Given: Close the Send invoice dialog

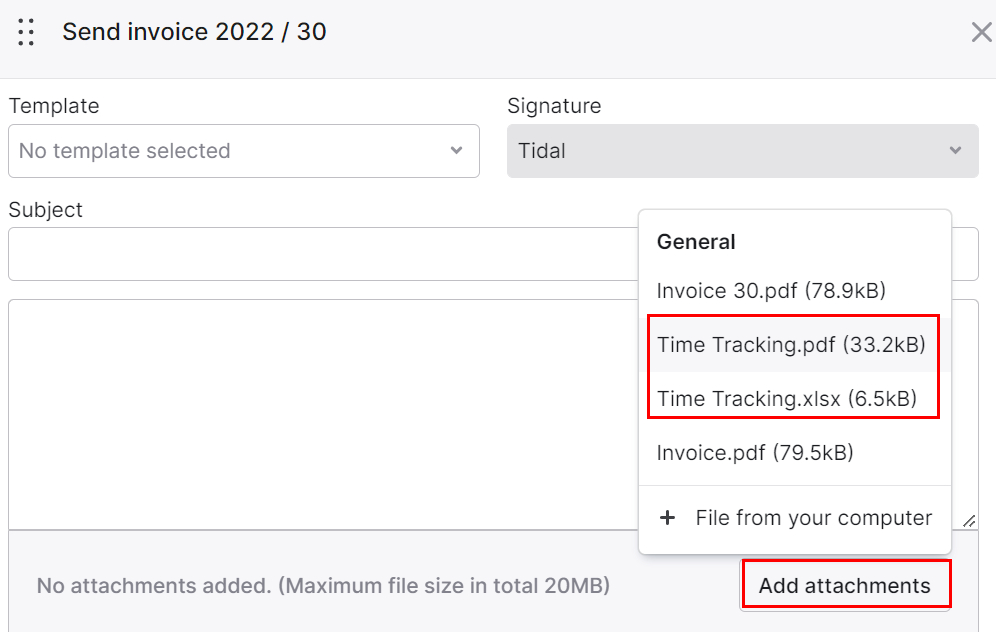Looking at the screenshot, I should (981, 32).
